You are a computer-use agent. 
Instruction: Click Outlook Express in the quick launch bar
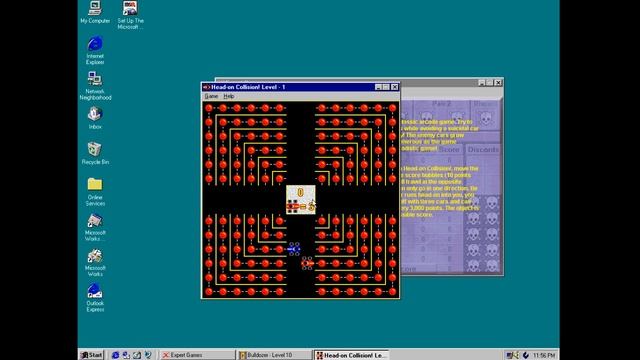pyautogui.click(x=126, y=355)
